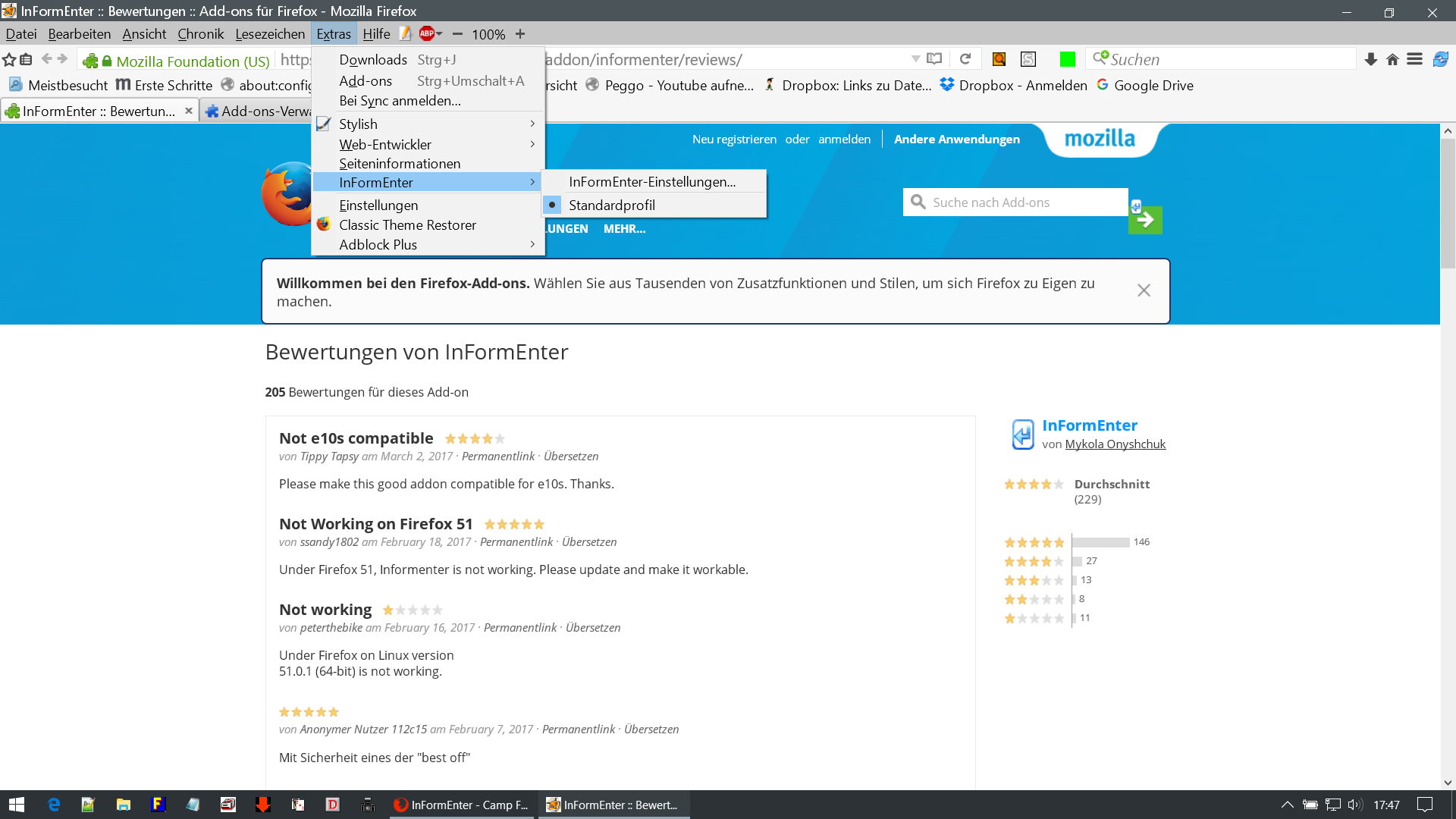
Task: Click the Stylish S toolbar icon
Action: click(1028, 59)
